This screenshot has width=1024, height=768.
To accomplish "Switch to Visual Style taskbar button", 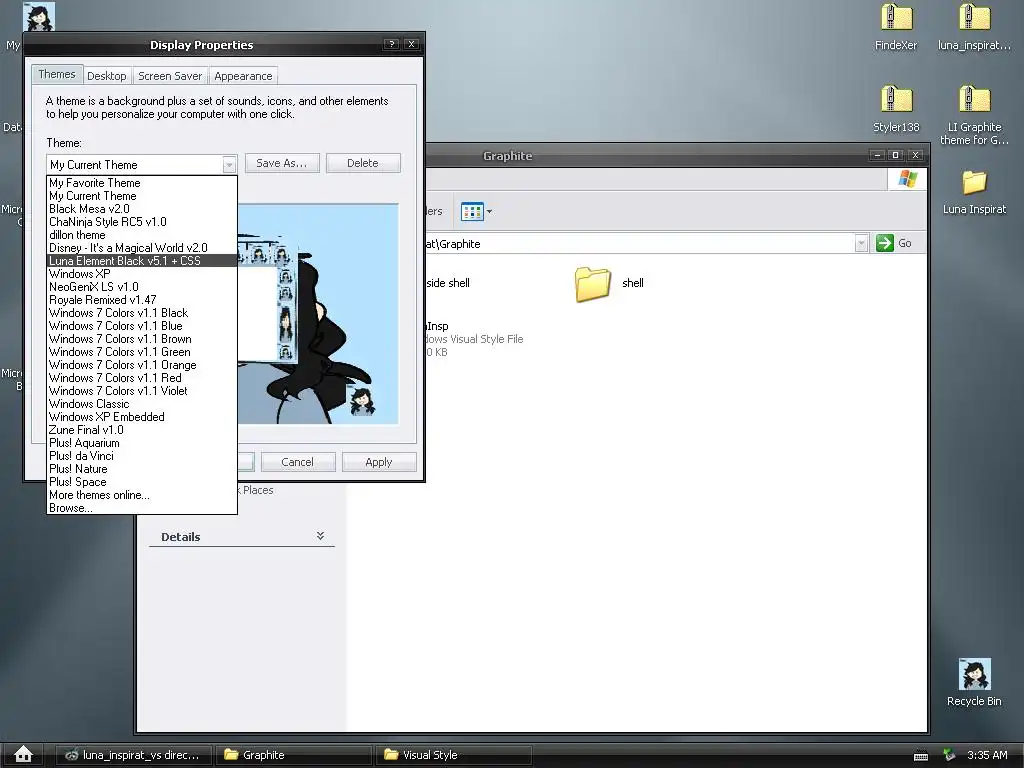I will tap(454, 755).
